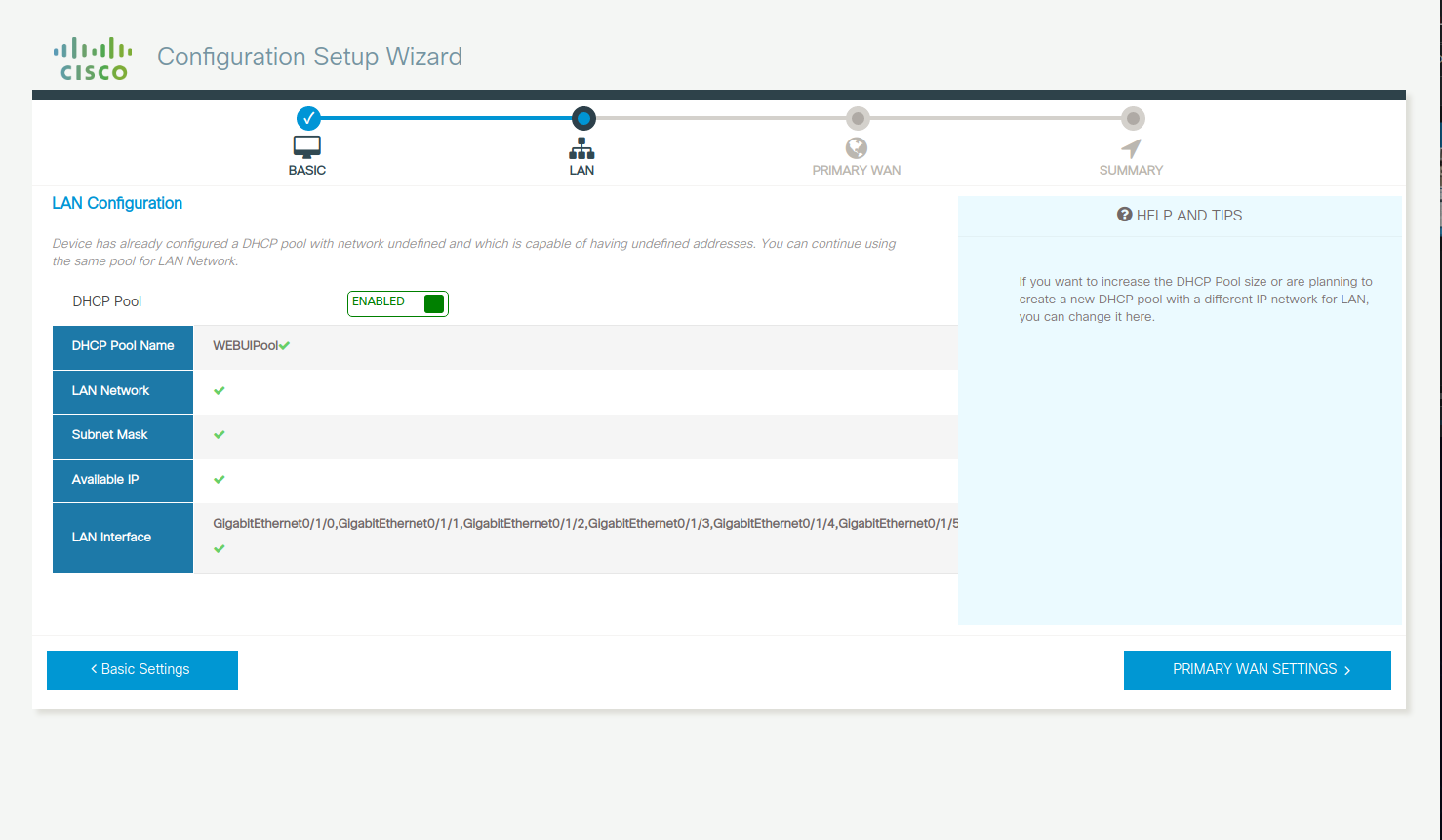Click the LAN Network confirmation checkmark
Viewport: 1442px width, 840px height.
pyautogui.click(x=219, y=391)
